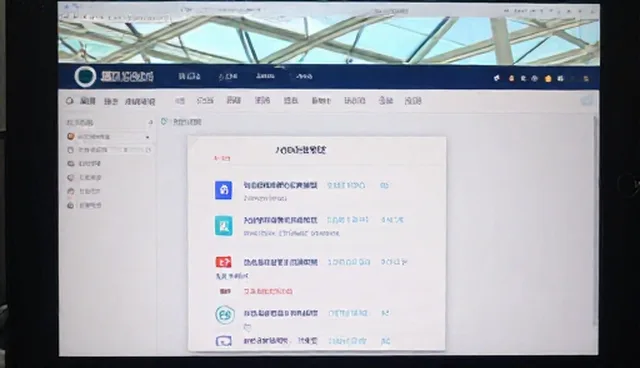Open the blue square house icon entry
Image resolution: width=640 pixels, height=368 pixels.
(224, 190)
